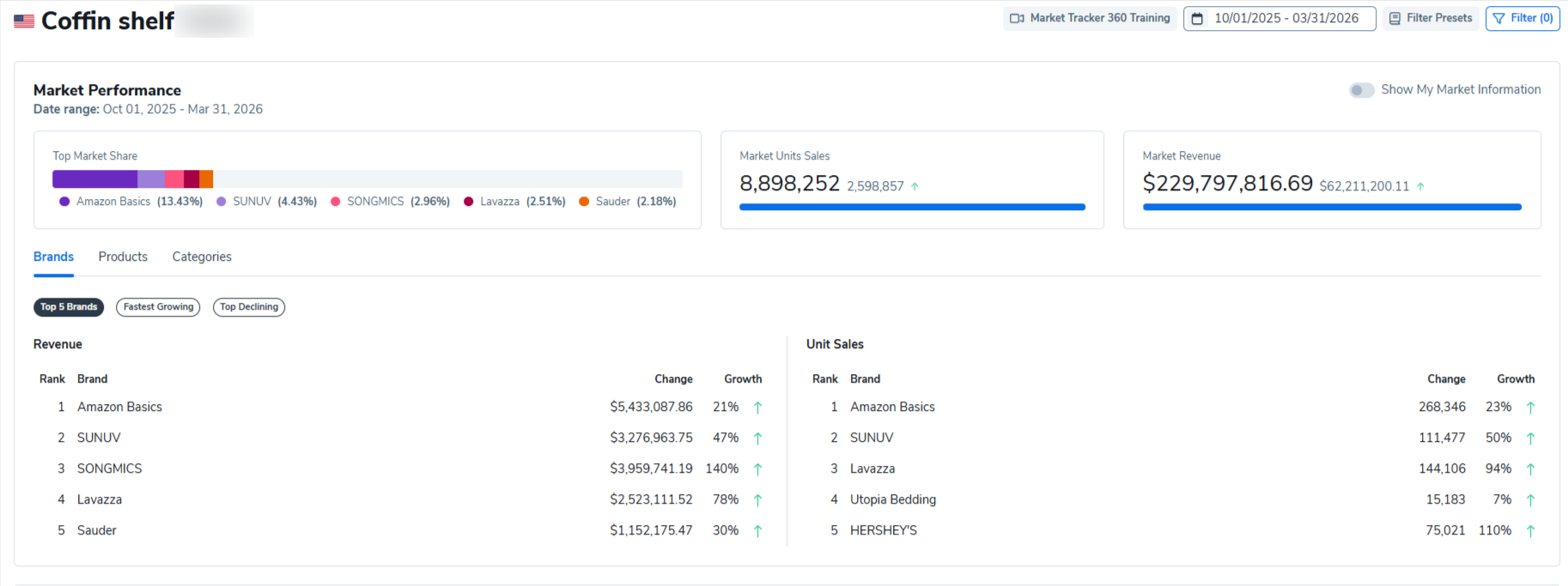Open the date range picker field
The height and width of the screenshot is (586, 1568).
click(x=1279, y=18)
